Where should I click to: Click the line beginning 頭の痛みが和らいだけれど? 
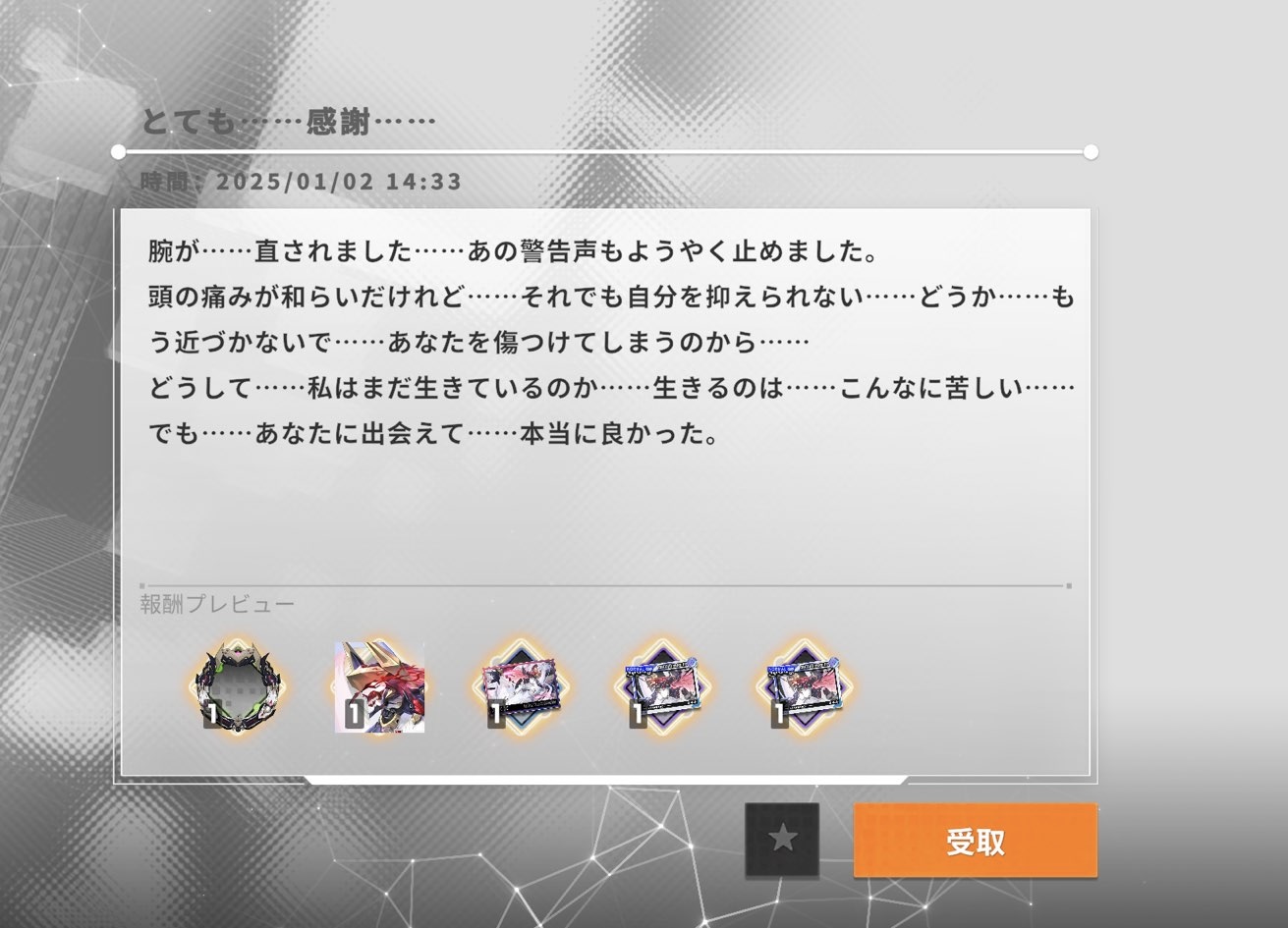[611, 297]
